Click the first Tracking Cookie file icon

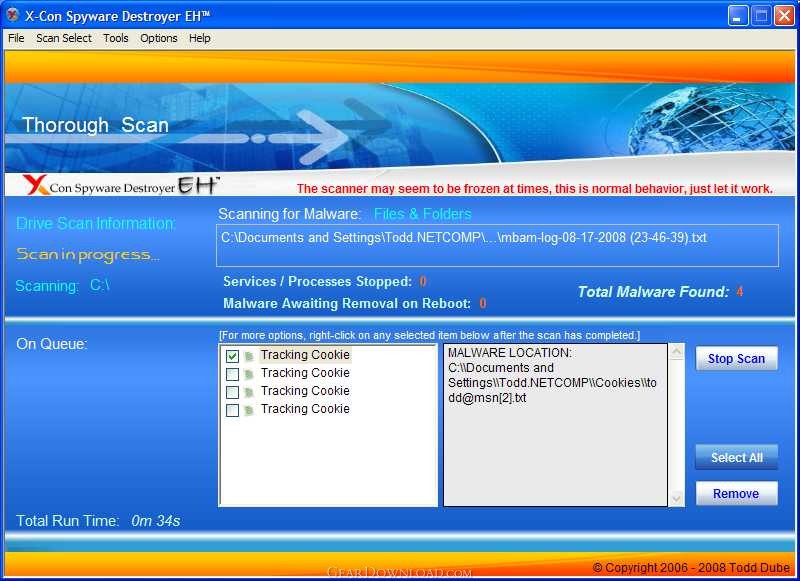249,356
